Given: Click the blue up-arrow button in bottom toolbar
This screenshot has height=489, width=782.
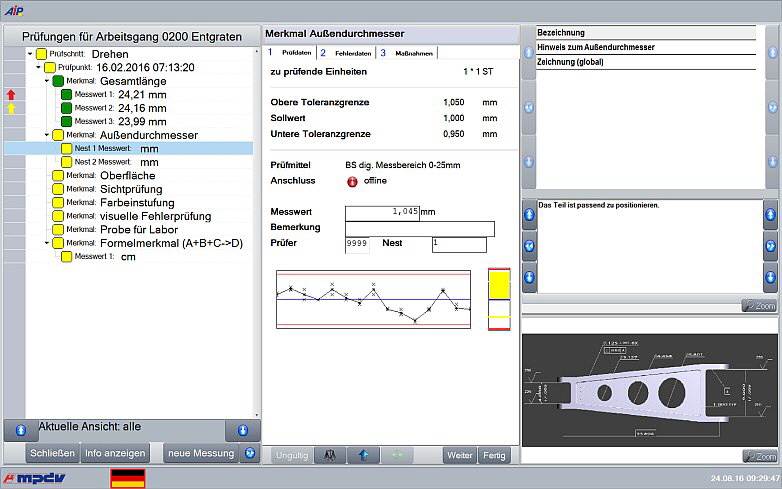Looking at the screenshot, I should 363,455.
